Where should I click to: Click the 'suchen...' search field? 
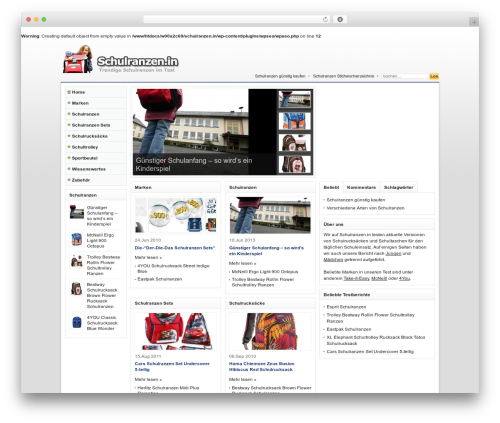[404, 76]
